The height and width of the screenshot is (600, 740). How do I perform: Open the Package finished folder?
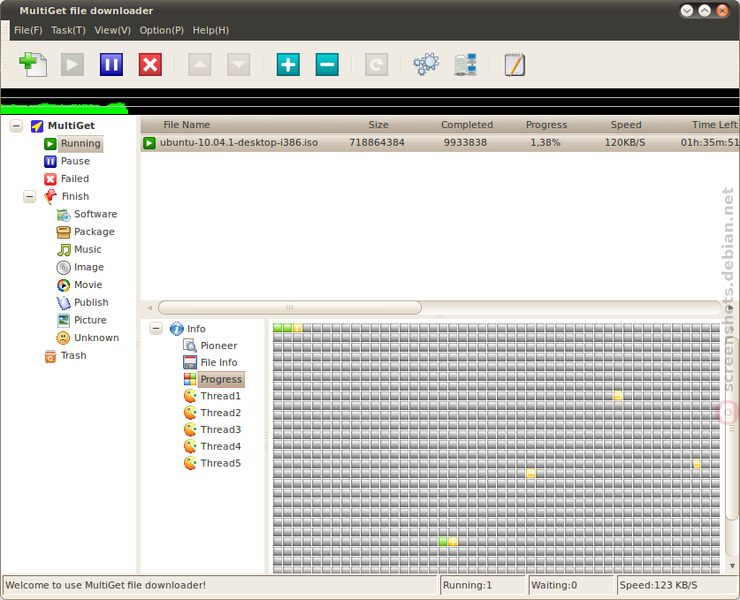pyautogui.click(x=94, y=232)
